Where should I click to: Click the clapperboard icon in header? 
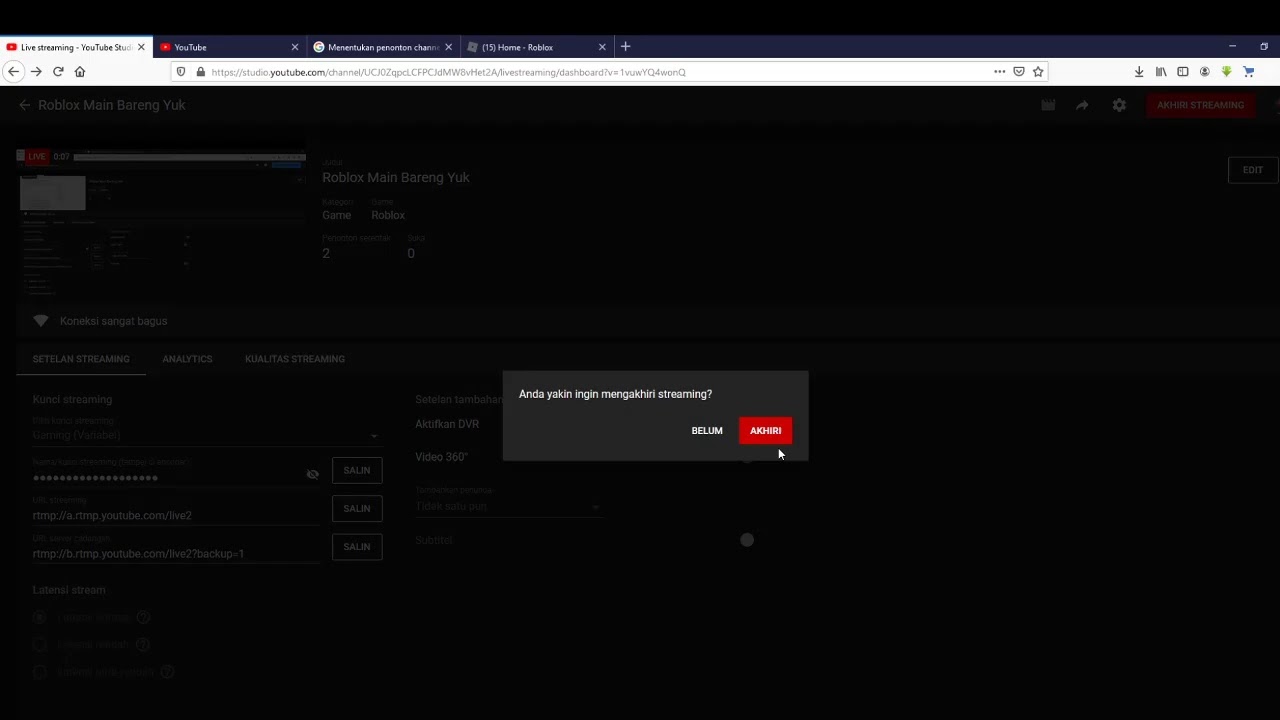(1048, 105)
